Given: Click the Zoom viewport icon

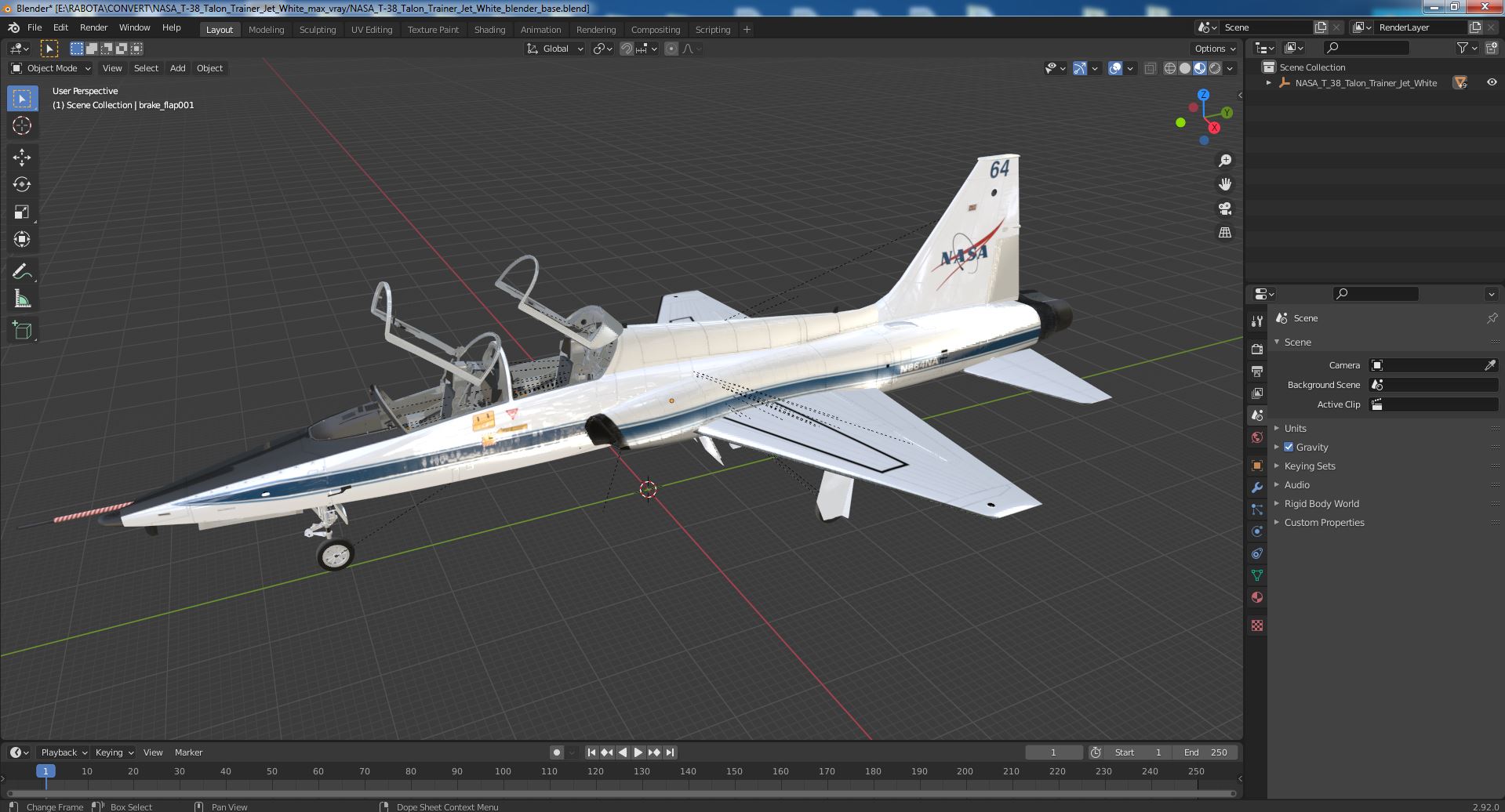Looking at the screenshot, I should [x=1224, y=161].
